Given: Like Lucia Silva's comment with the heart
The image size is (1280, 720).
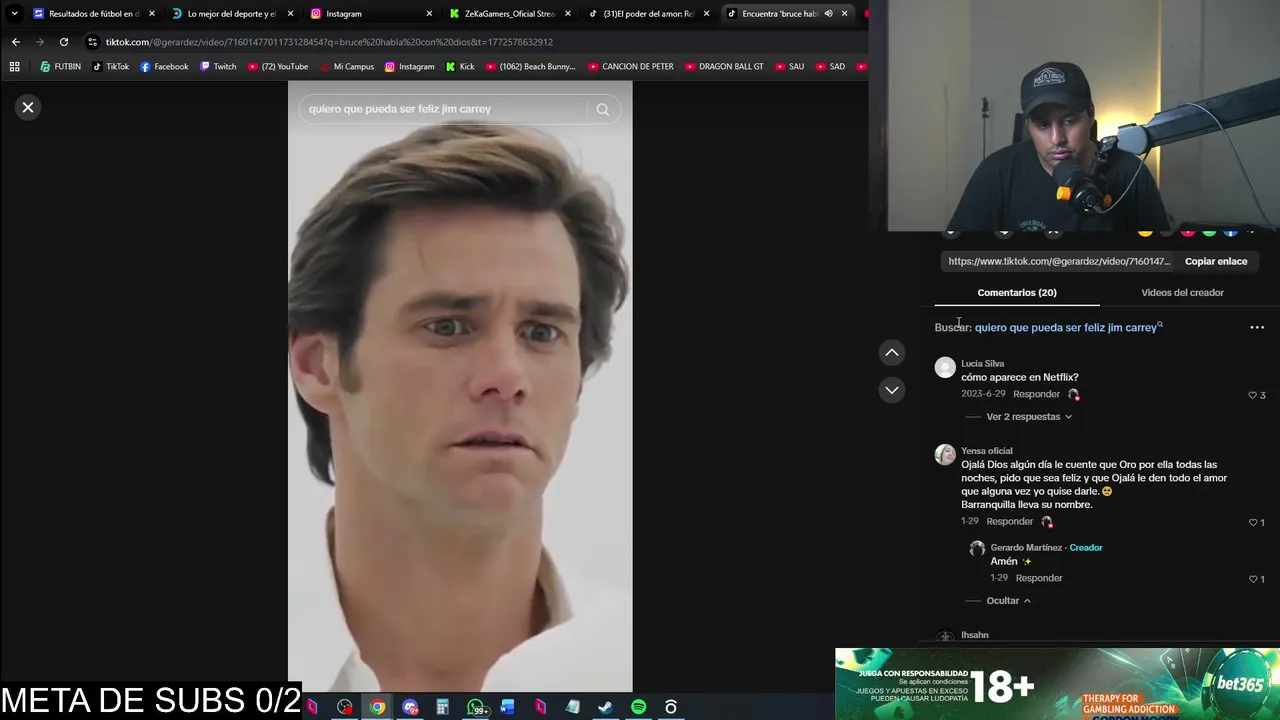Looking at the screenshot, I should (x=1252, y=395).
